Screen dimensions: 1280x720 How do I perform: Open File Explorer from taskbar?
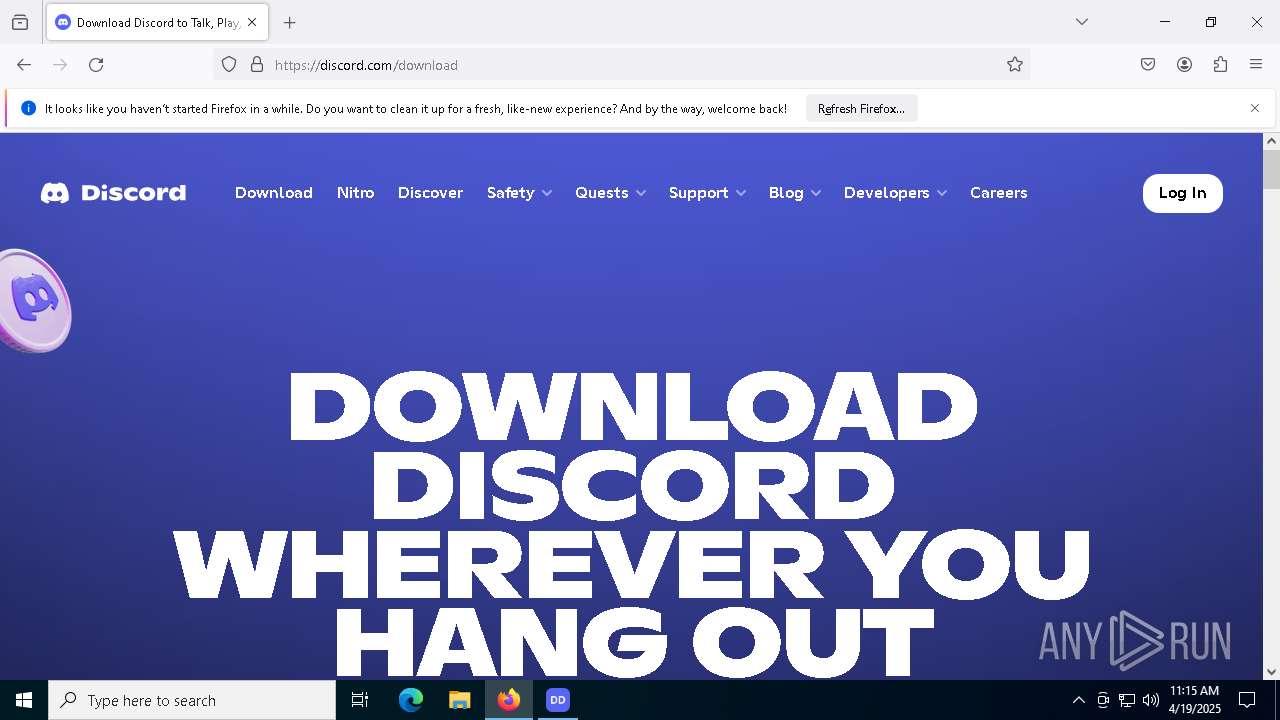459,700
